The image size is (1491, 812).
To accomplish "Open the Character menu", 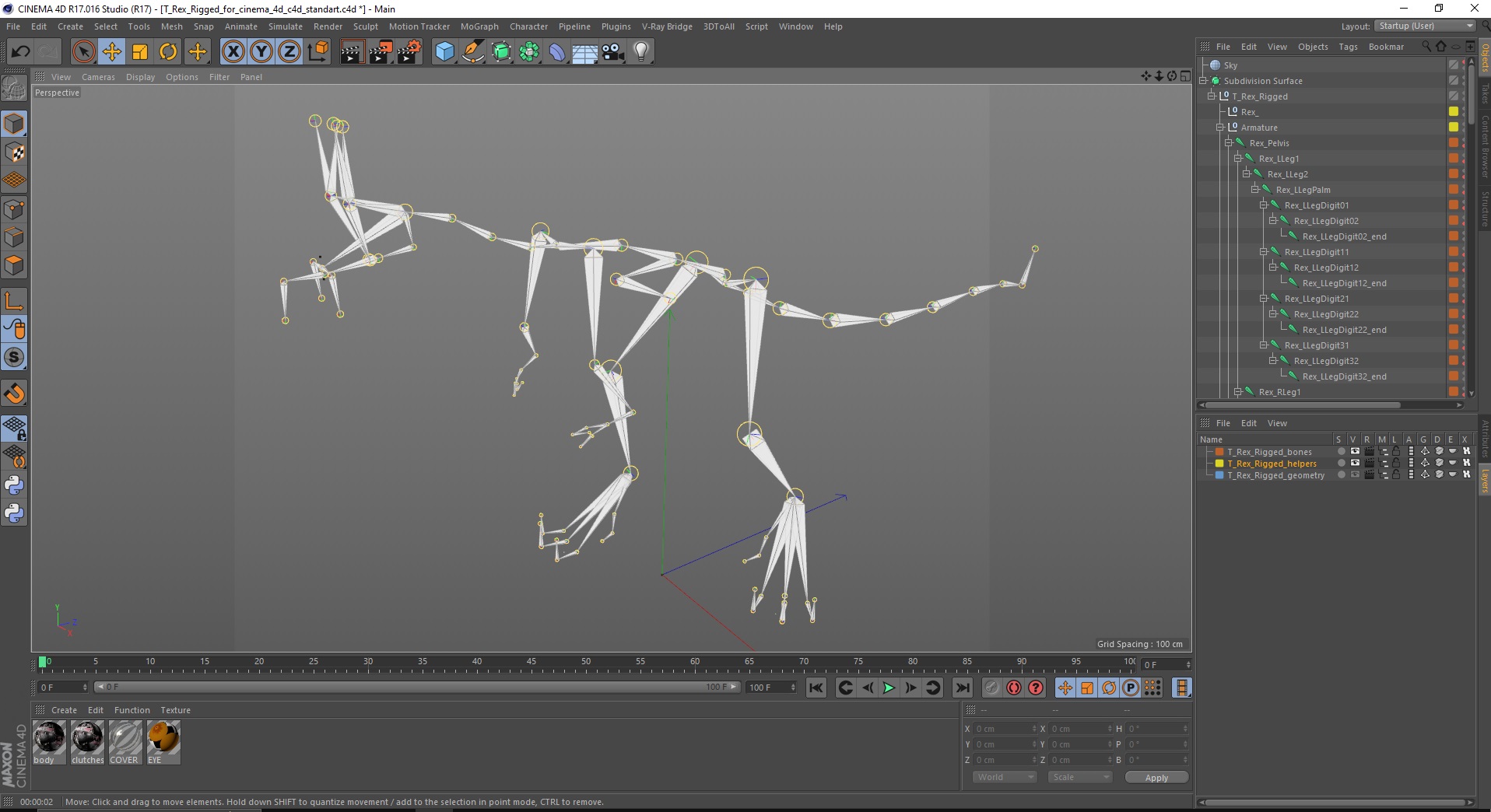I will 528,26.
